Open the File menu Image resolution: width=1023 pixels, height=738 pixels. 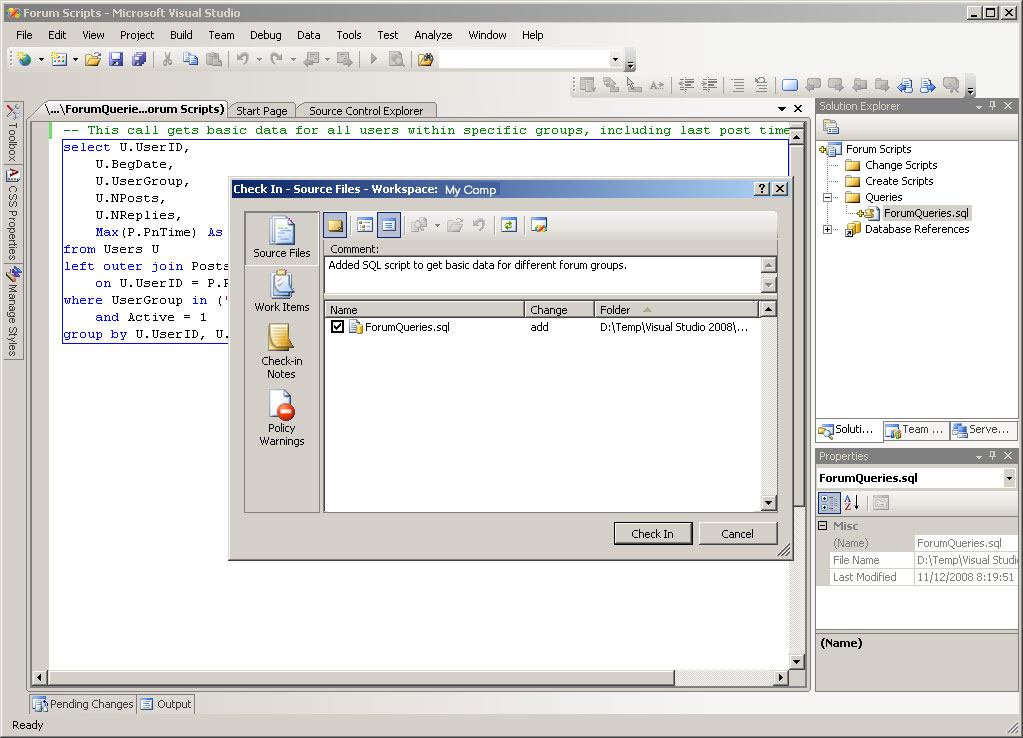[24, 35]
